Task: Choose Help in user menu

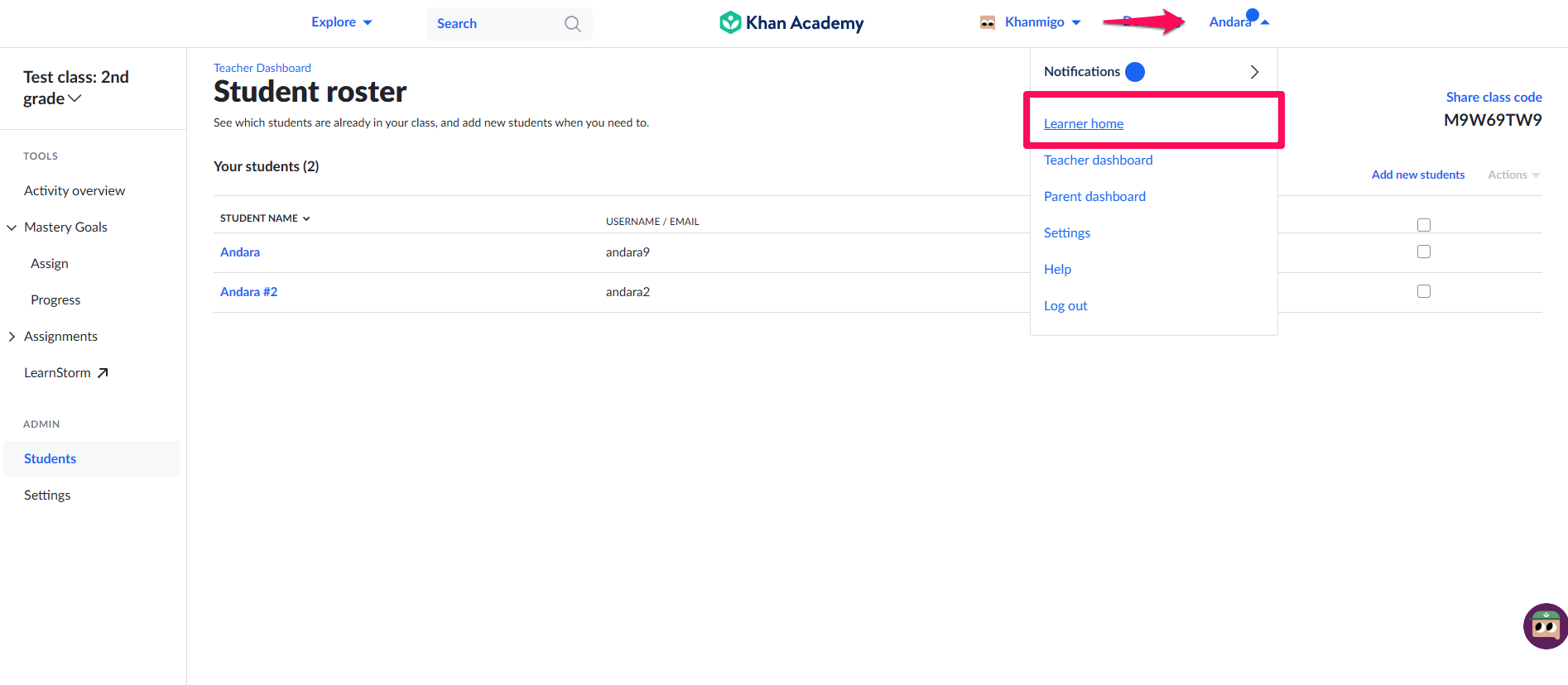Action: pos(1057,270)
